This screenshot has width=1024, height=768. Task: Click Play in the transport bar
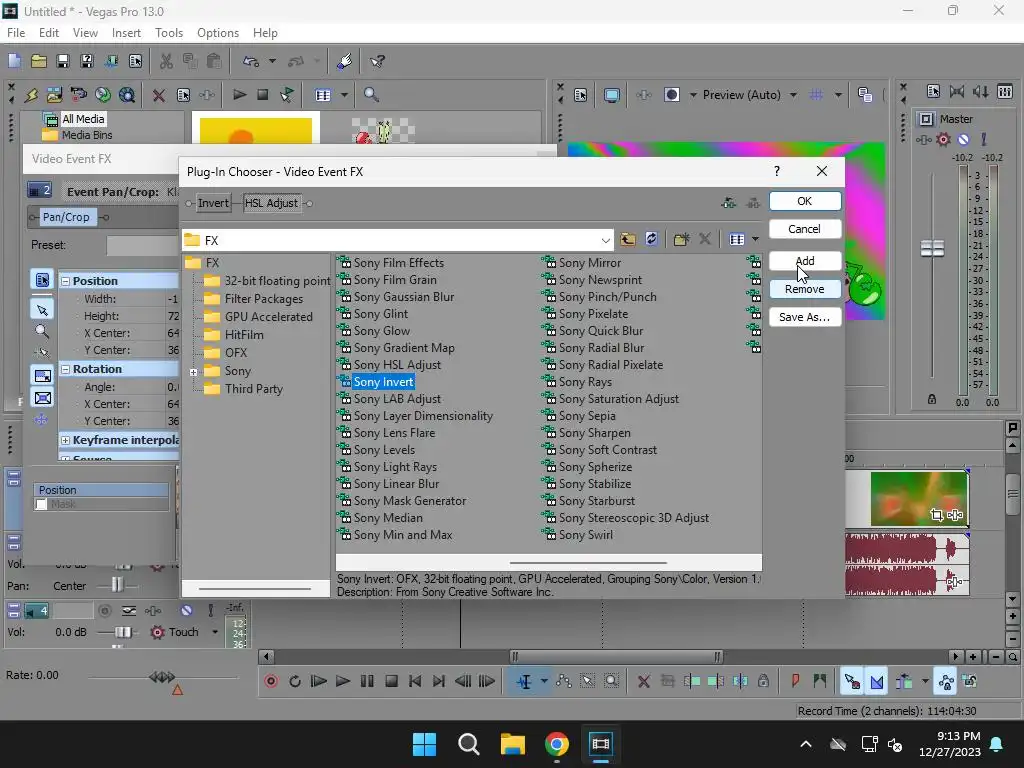click(x=343, y=682)
